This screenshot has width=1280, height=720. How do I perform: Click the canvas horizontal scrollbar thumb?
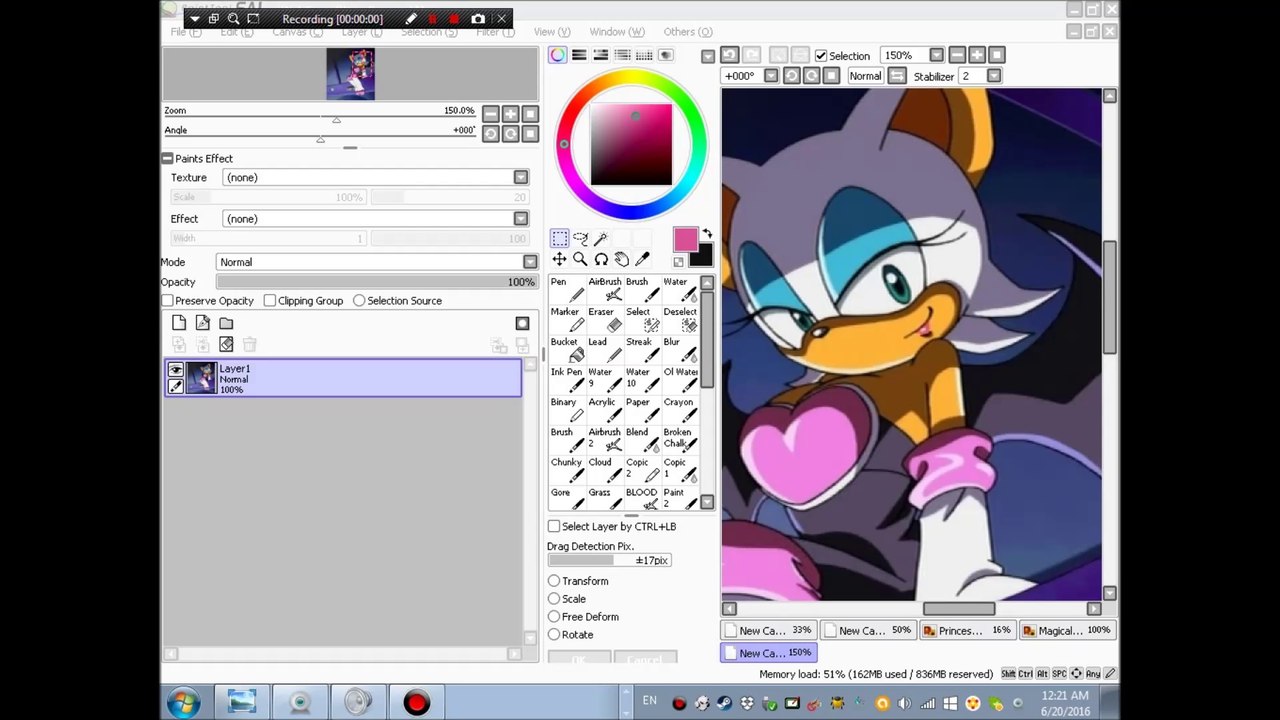click(x=959, y=608)
